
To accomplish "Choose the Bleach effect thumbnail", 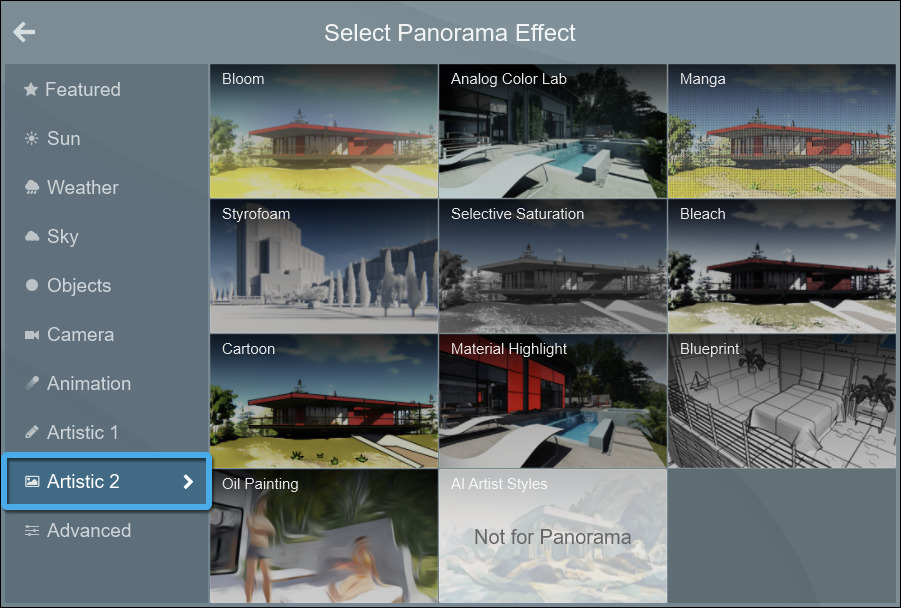I will click(781, 267).
